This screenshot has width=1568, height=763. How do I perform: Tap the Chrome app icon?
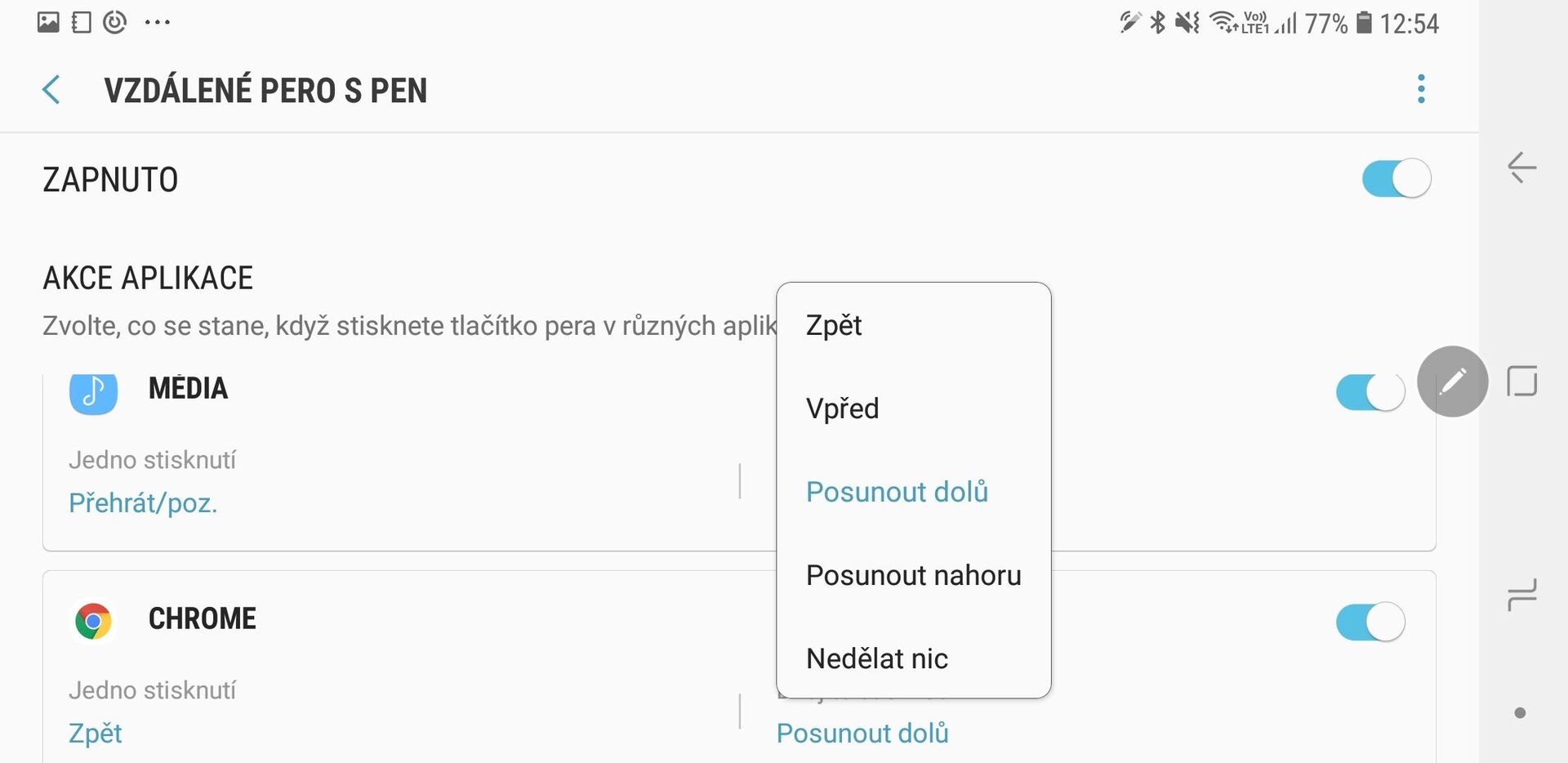[93, 622]
